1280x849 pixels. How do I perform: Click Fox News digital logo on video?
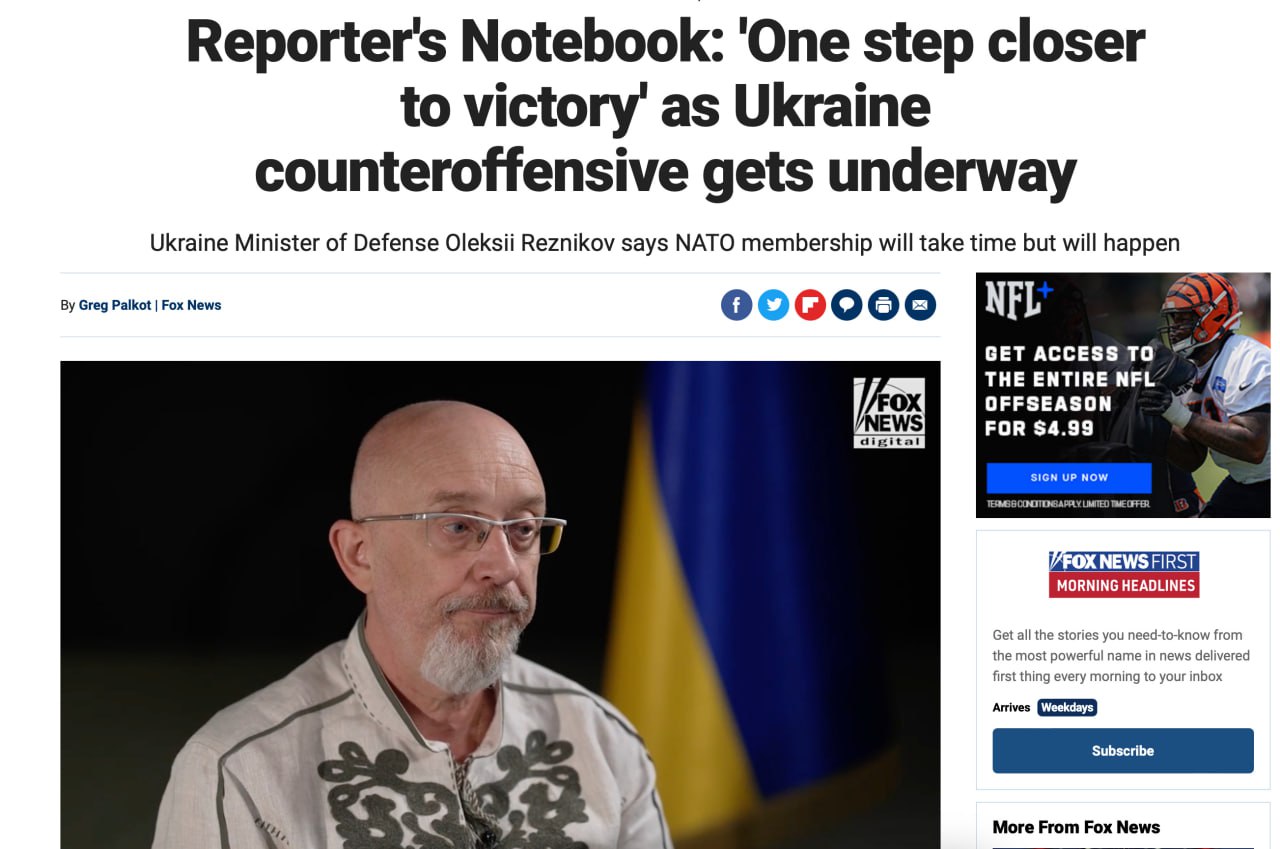889,412
